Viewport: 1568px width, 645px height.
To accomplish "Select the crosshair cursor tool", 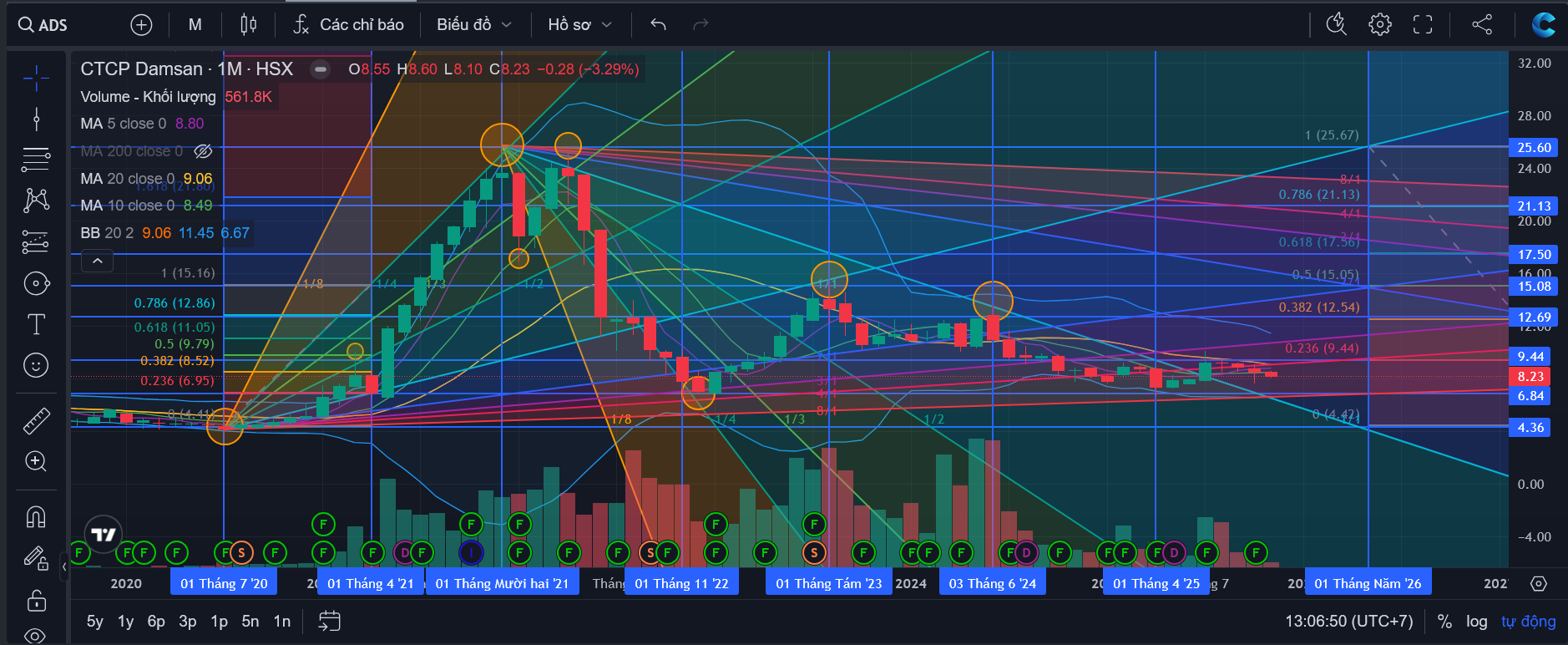I will coord(36,79).
